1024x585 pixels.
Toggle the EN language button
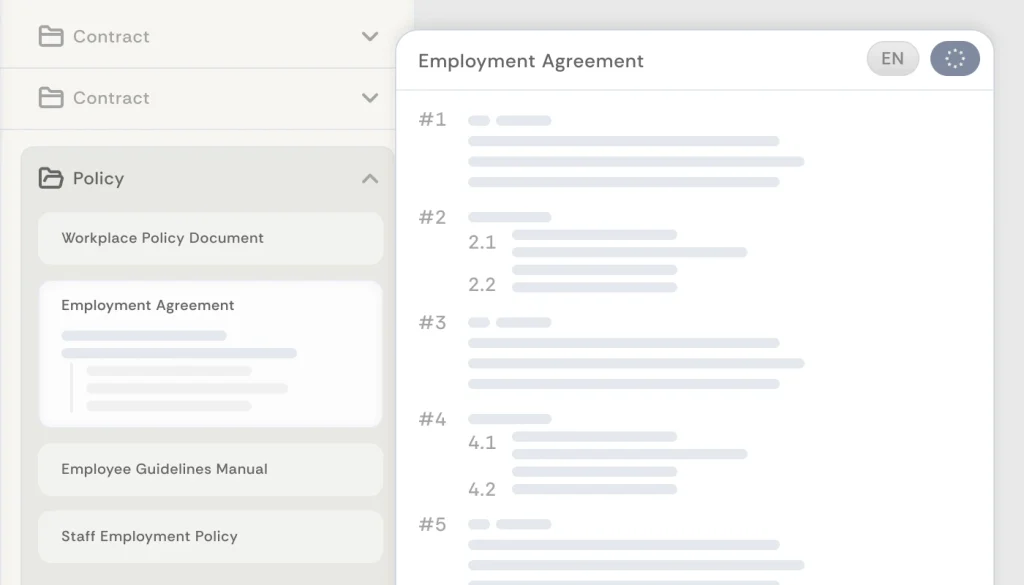[892, 59]
